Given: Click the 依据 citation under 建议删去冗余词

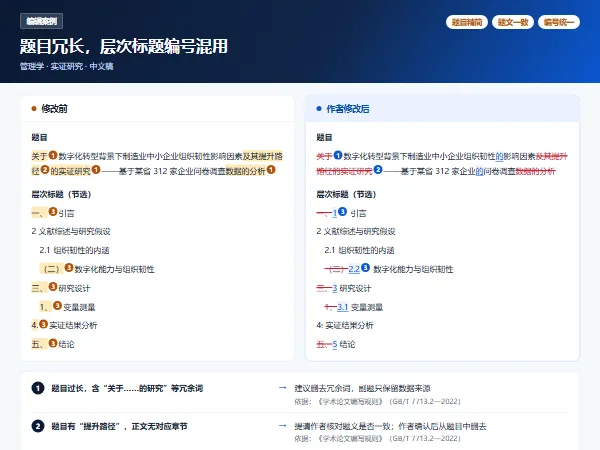Looking at the screenshot, I should [x=377, y=401].
